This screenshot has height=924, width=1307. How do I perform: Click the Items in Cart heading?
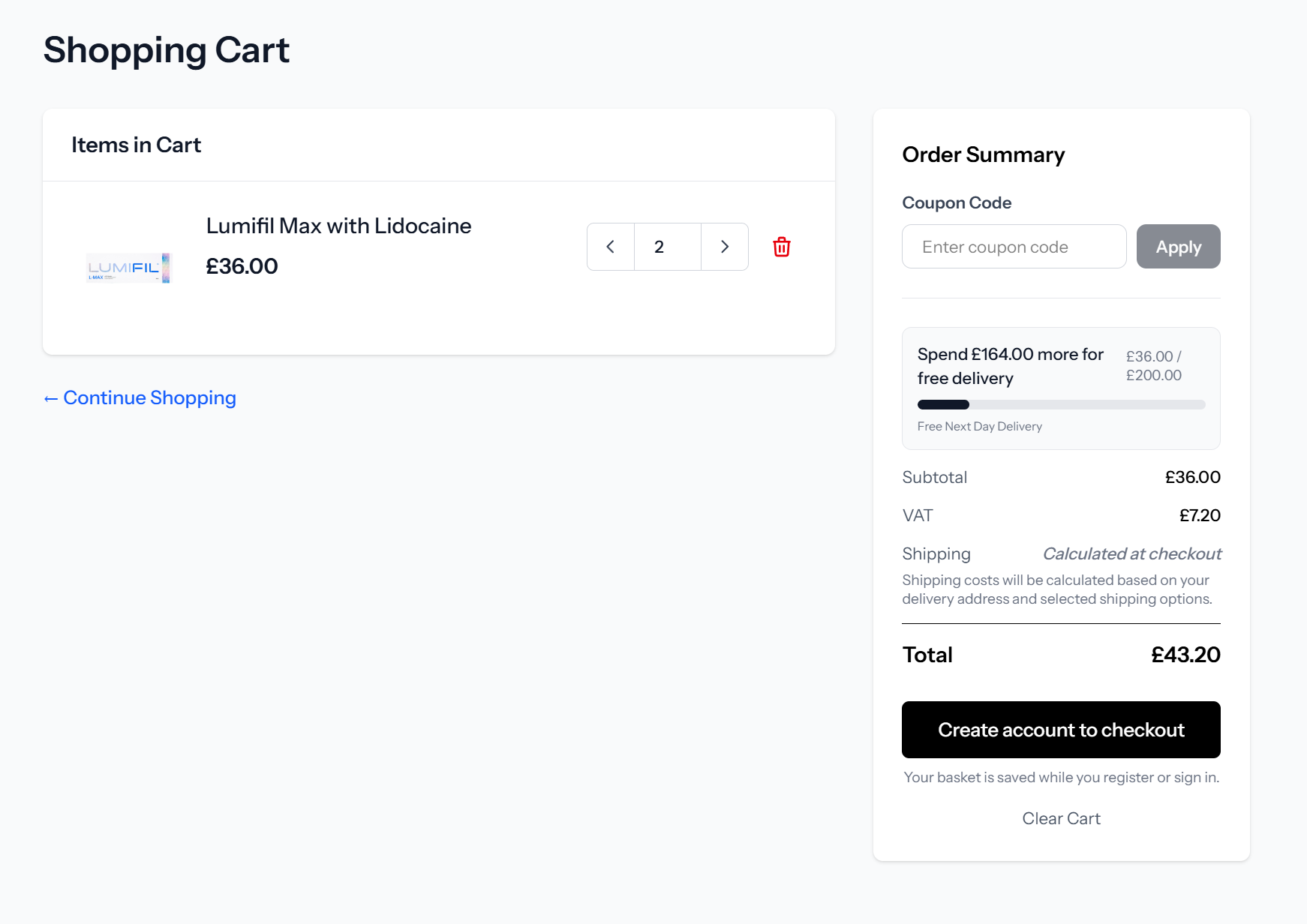tap(137, 145)
